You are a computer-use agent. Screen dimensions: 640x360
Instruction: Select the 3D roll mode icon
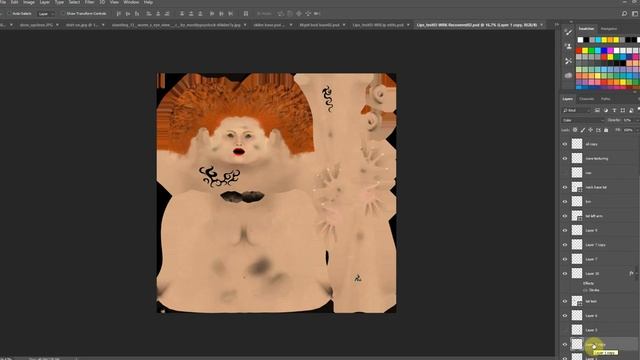tap(290, 13)
